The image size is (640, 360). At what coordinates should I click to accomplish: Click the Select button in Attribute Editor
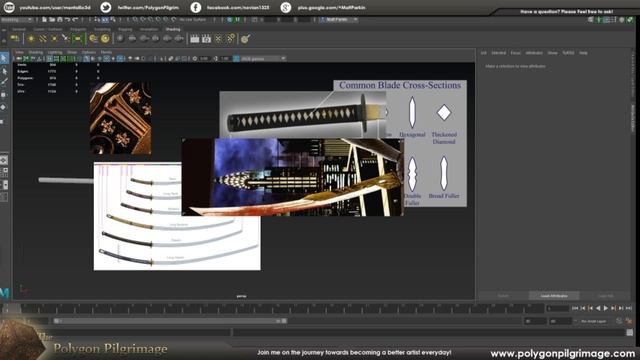(503, 296)
